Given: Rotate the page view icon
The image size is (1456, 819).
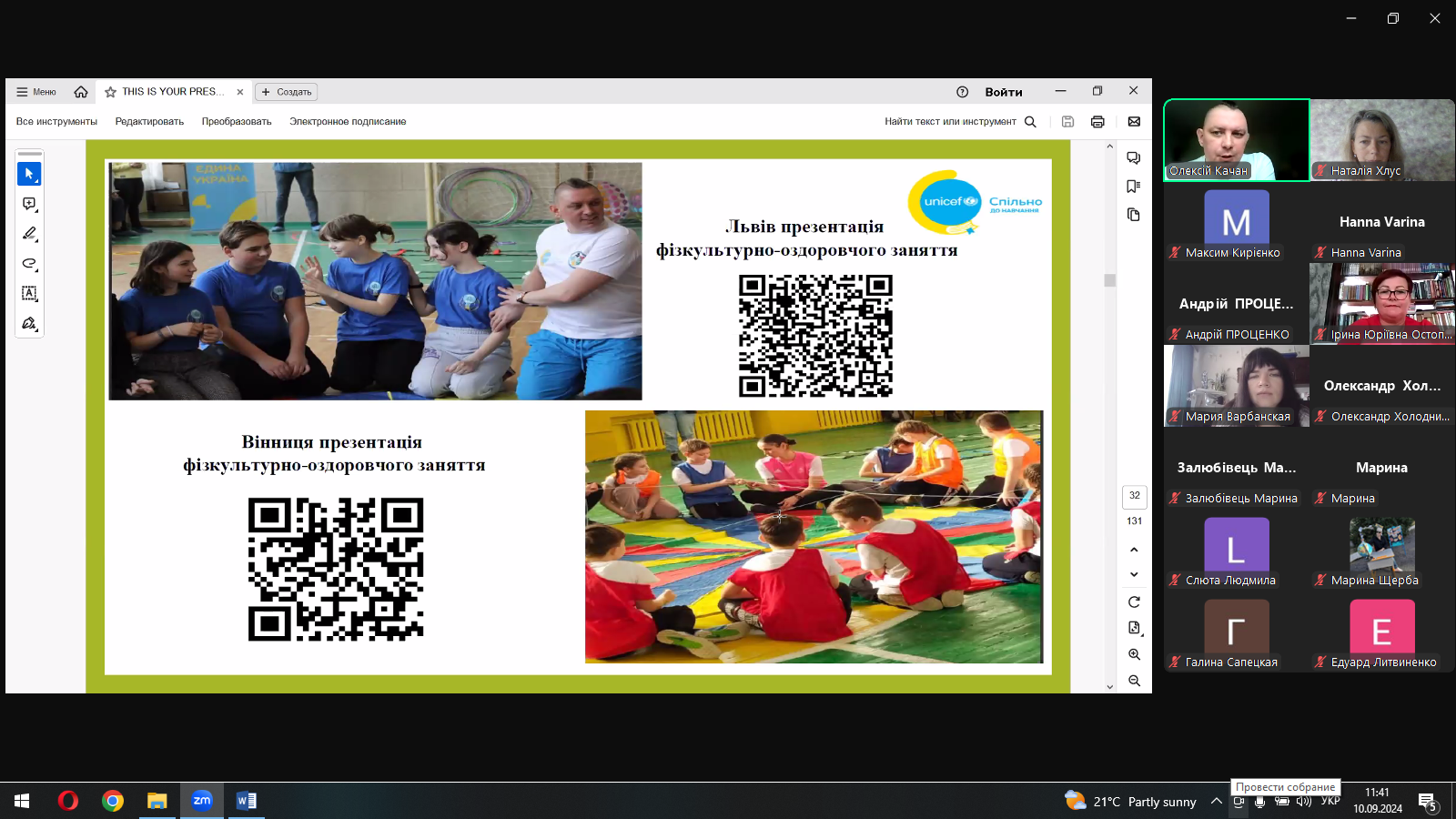Looking at the screenshot, I should coord(1134,602).
